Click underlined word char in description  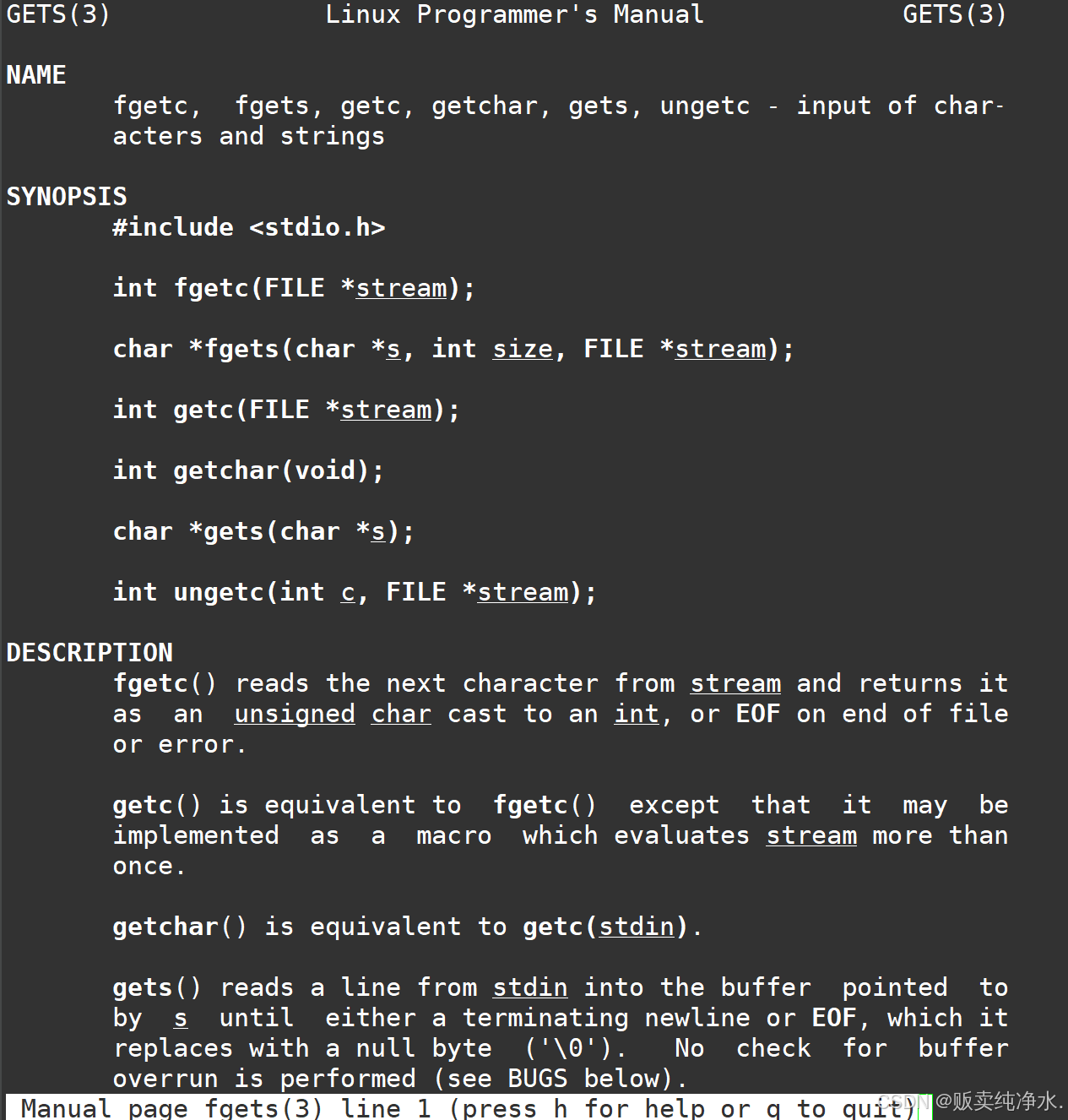[x=401, y=715]
